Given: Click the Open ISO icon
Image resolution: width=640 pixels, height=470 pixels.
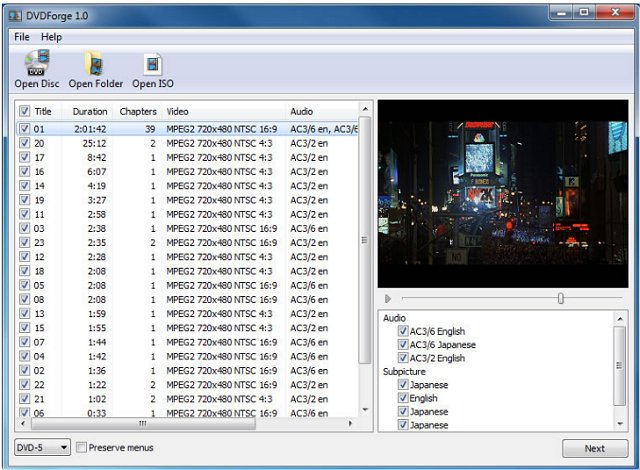Looking at the screenshot, I should tap(152, 65).
